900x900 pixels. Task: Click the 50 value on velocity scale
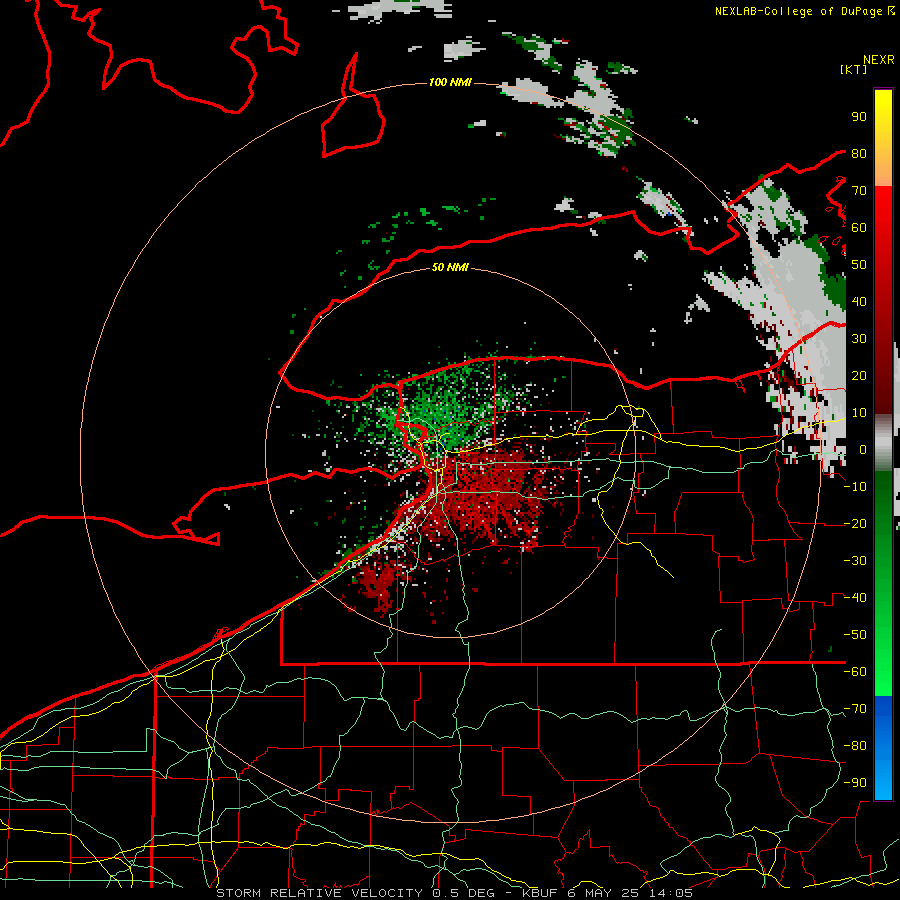click(859, 265)
